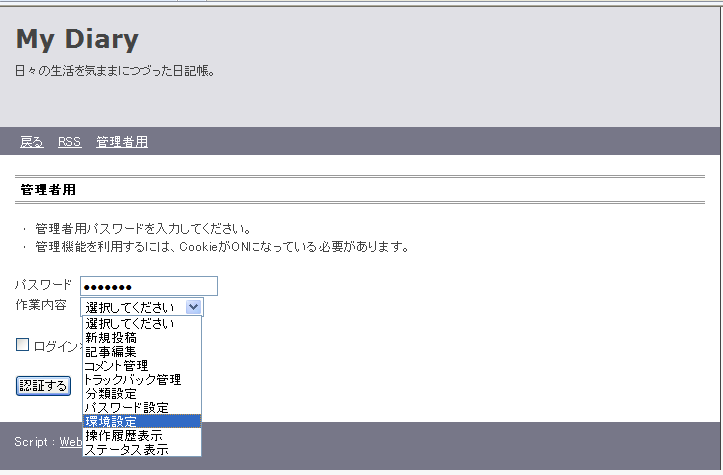
Task: Select 選択してください option in dropdown list
Action: tap(130, 324)
